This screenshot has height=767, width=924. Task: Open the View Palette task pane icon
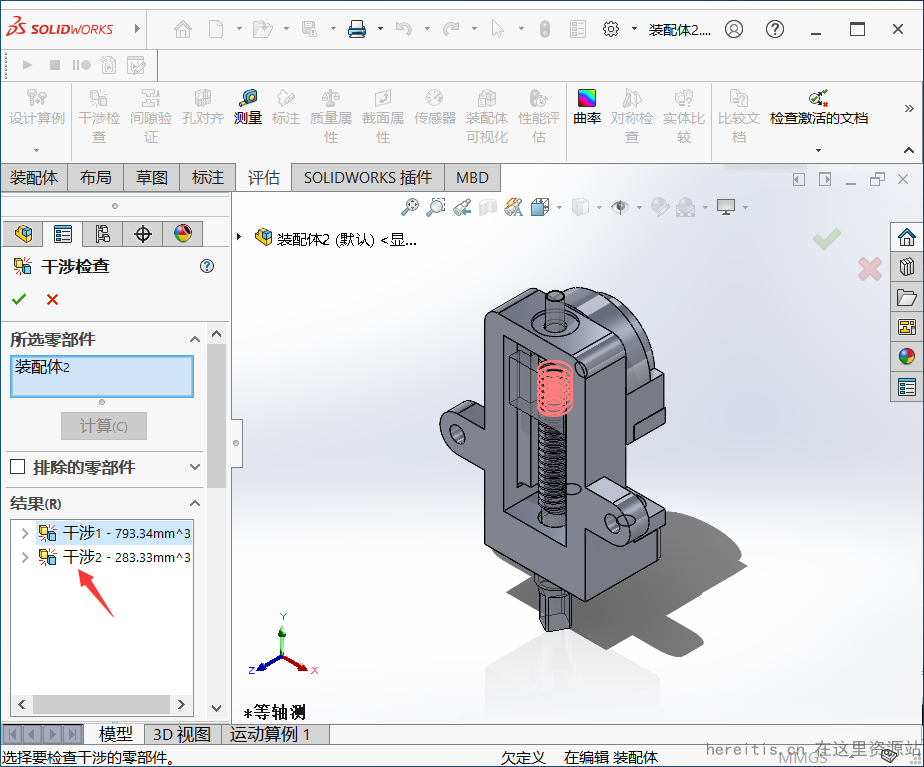pyautogui.click(x=907, y=326)
